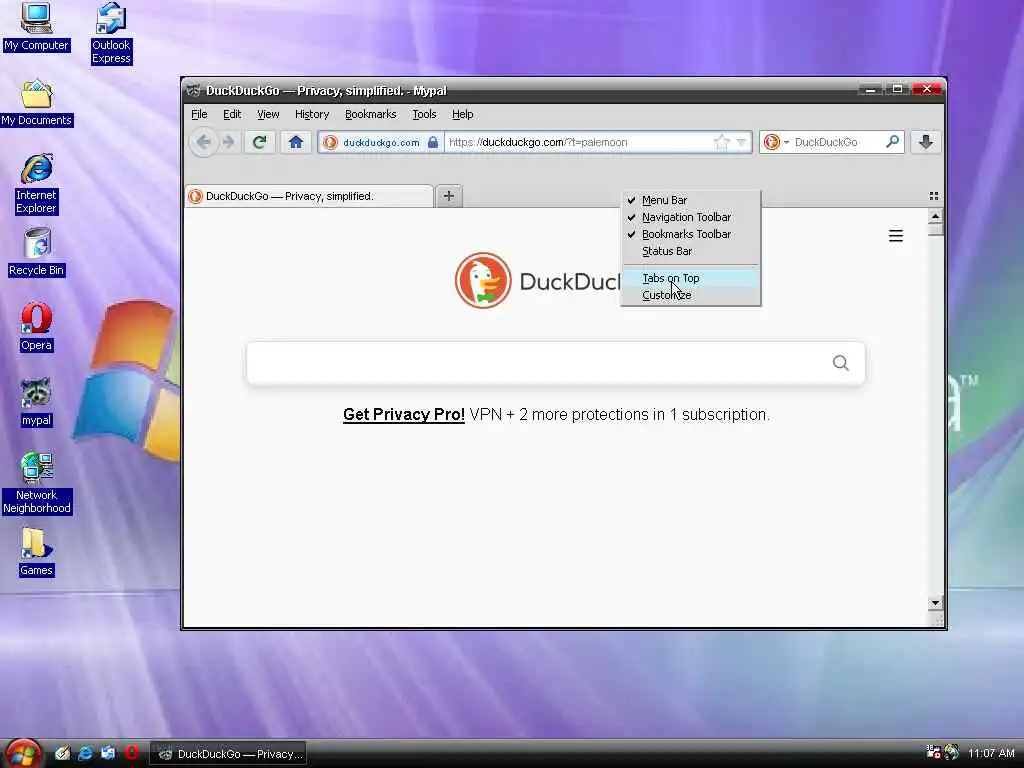Click Internet Explorer quick launch taskbar icon
Image resolution: width=1024 pixels, height=768 pixels.
[85, 753]
